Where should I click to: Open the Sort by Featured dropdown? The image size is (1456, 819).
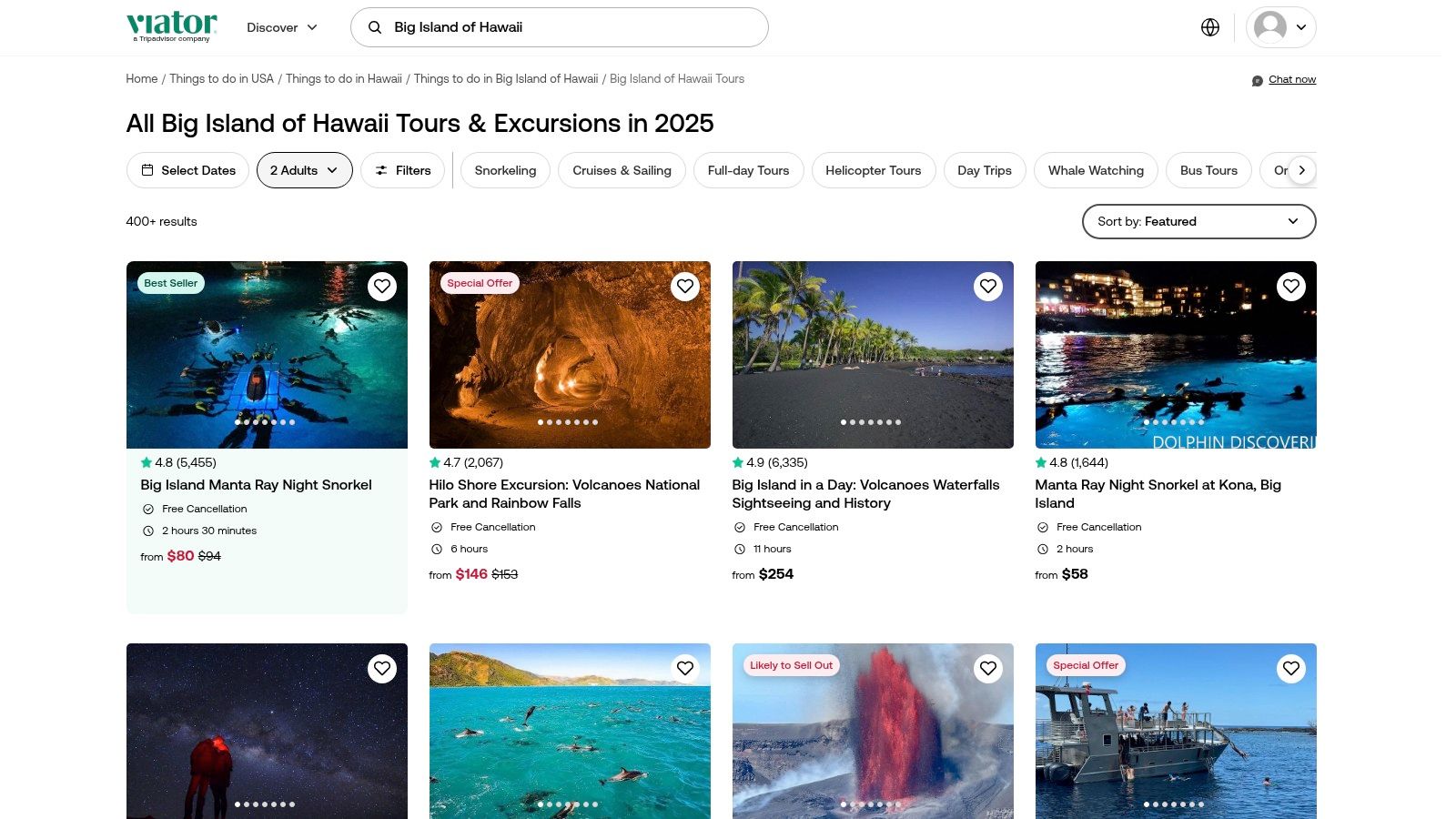1198,221
